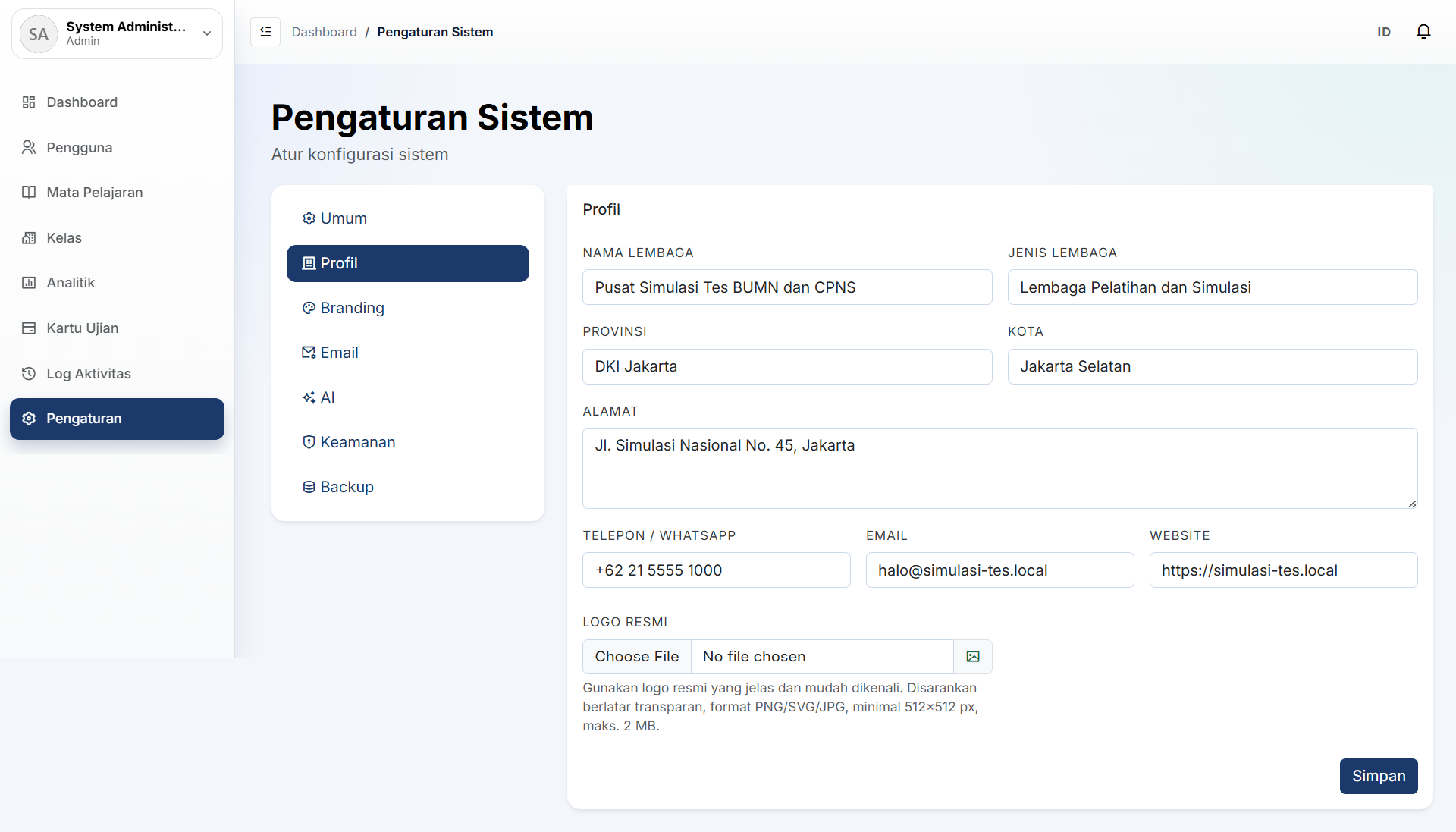The width and height of the screenshot is (1456, 832).
Task: Click the Alamat textarea resize handle
Action: tap(1412, 504)
